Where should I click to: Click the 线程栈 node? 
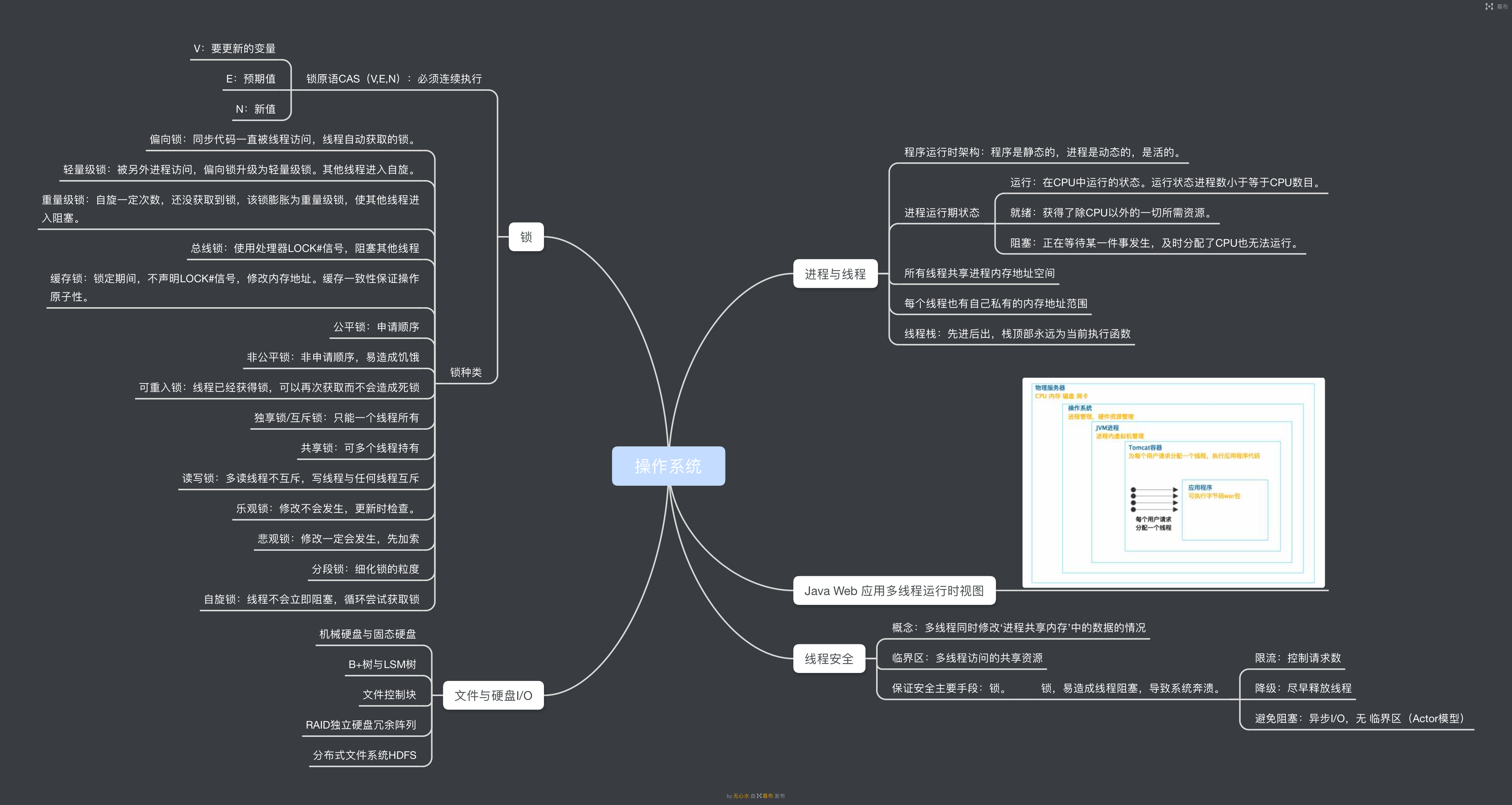1017,334
